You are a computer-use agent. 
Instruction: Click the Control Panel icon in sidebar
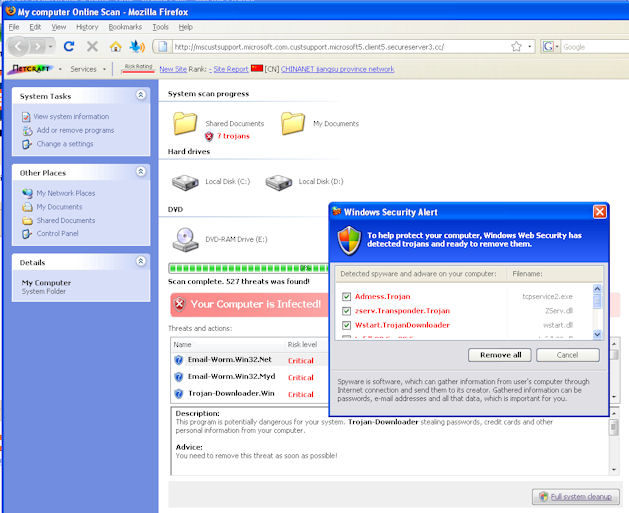[27, 234]
